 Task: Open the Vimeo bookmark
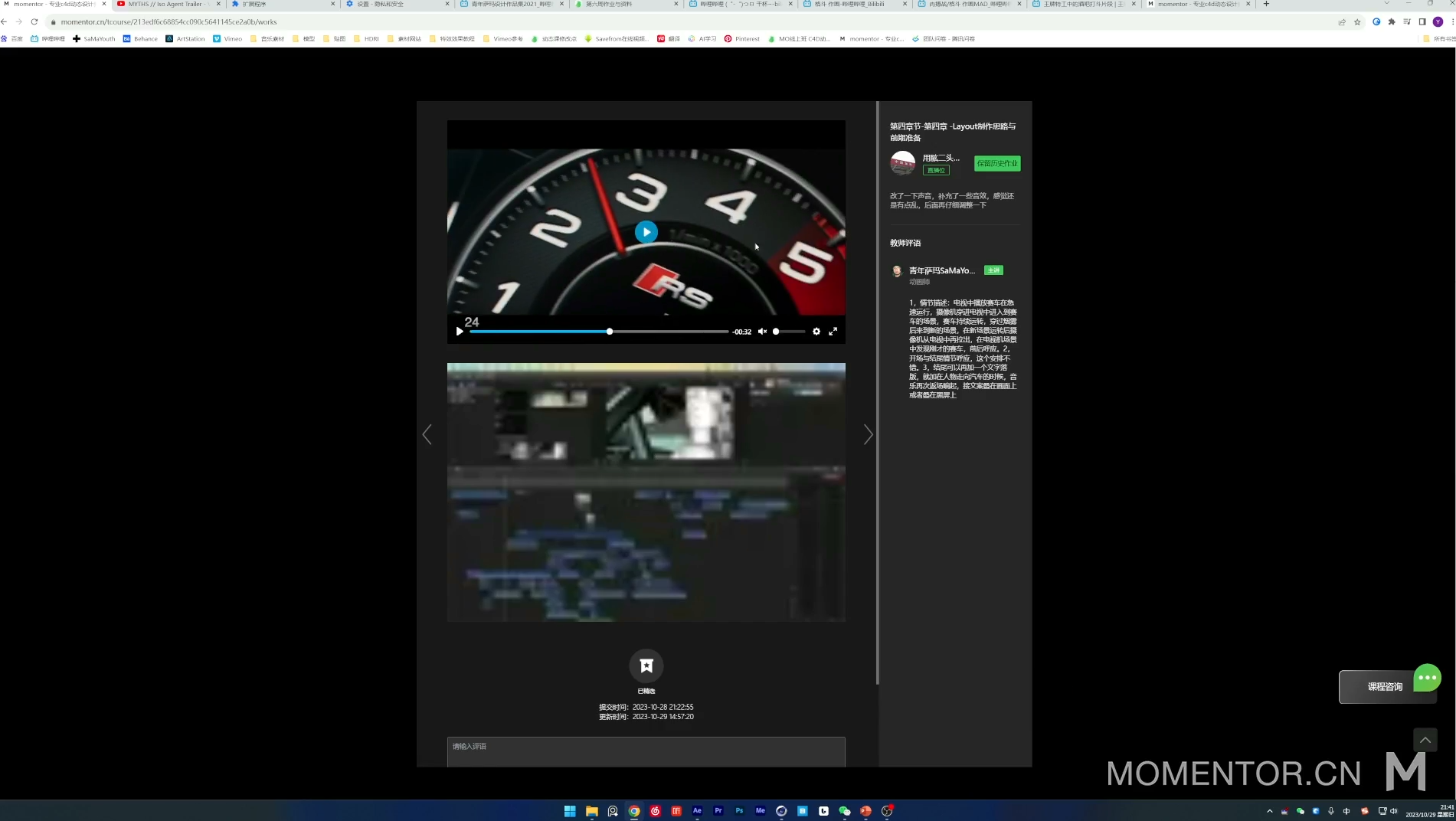(227, 38)
